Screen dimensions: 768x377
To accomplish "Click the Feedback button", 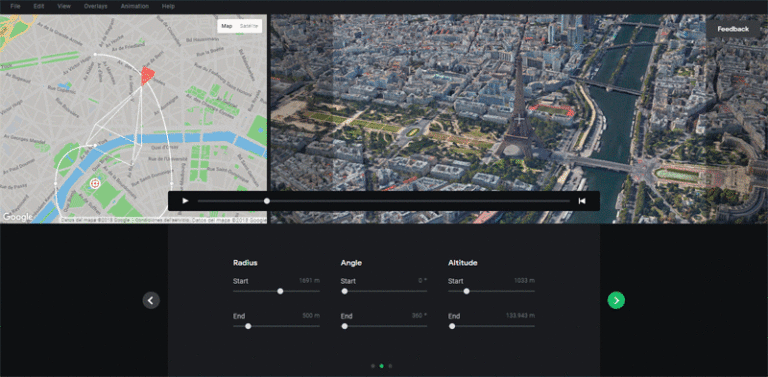I will pyautogui.click(x=733, y=29).
